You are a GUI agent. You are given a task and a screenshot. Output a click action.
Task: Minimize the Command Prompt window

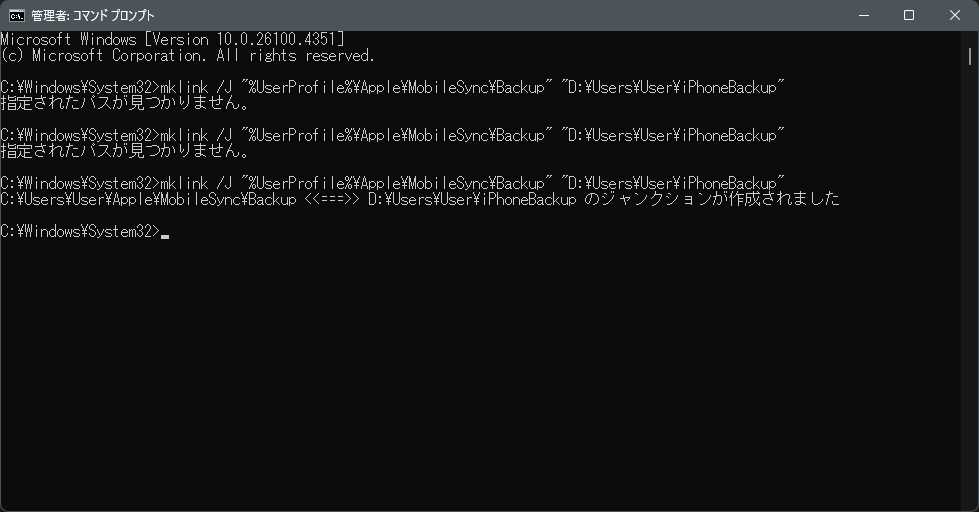[864, 16]
